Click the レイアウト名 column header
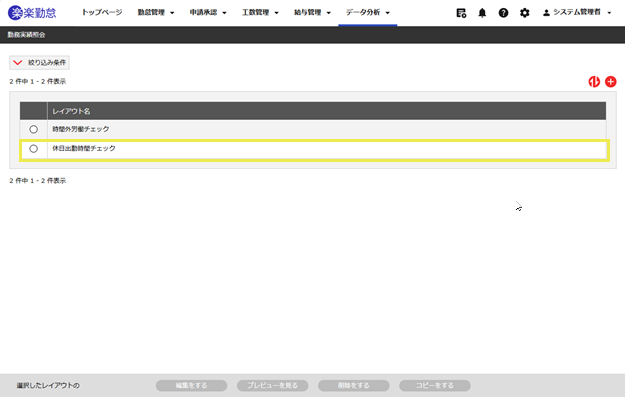625x397 pixels. 71,111
